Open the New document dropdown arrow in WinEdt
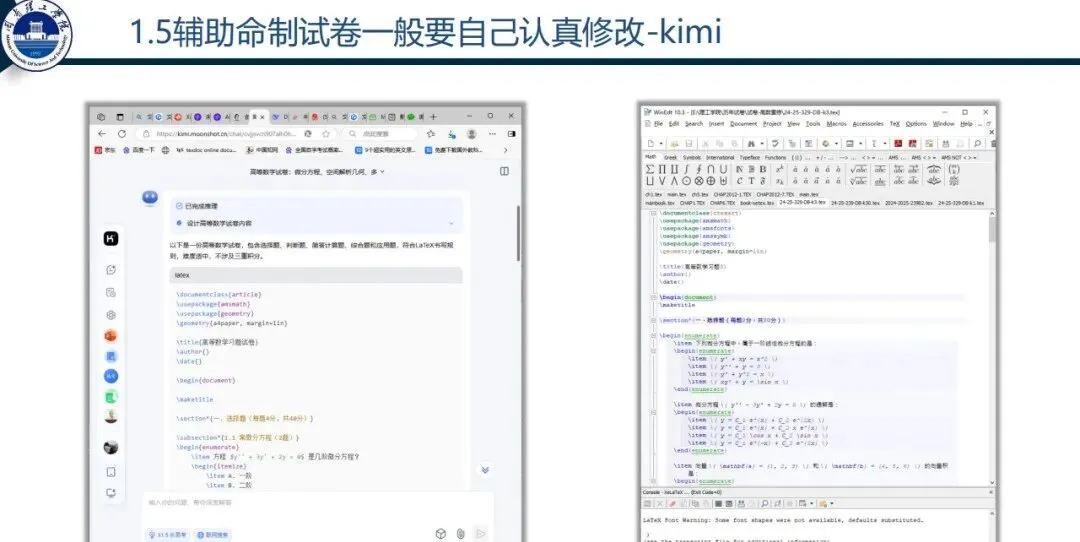 click(x=661, y=143)
